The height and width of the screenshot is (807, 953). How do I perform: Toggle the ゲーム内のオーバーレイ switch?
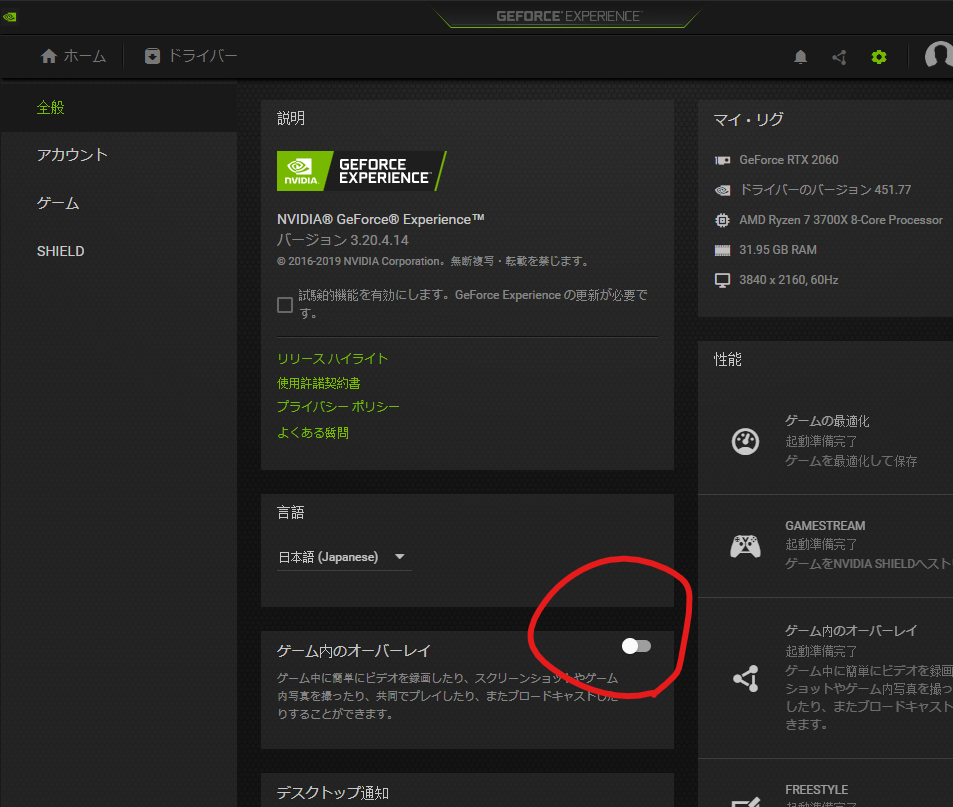point(636,646)
